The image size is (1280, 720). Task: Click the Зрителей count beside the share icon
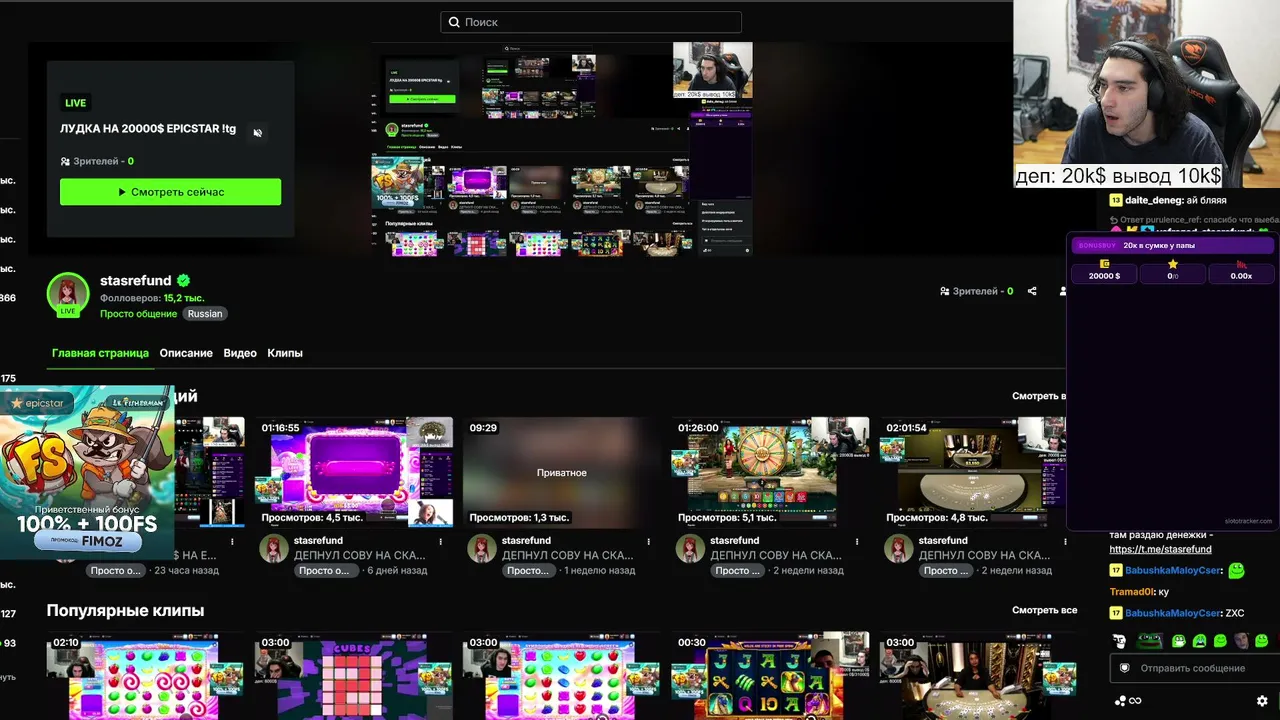(977, 291)
